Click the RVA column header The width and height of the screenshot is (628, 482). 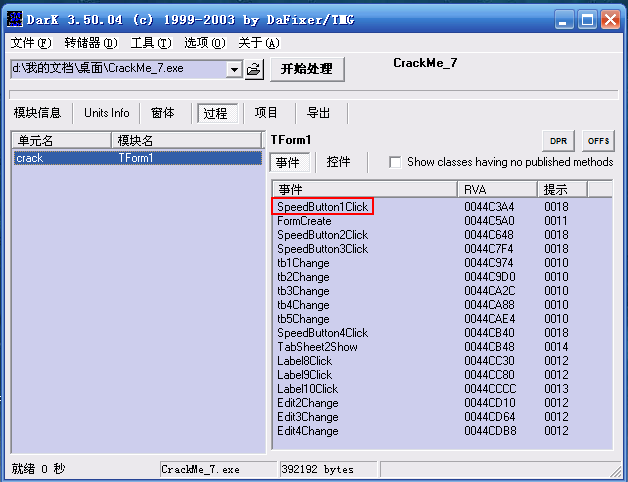497,189
